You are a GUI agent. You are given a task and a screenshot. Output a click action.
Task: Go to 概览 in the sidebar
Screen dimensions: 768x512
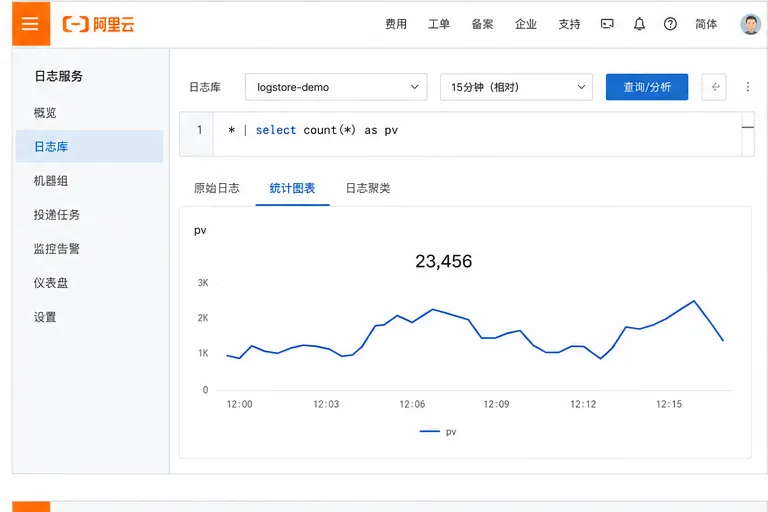pyautogui.click(x=45, y=113)
